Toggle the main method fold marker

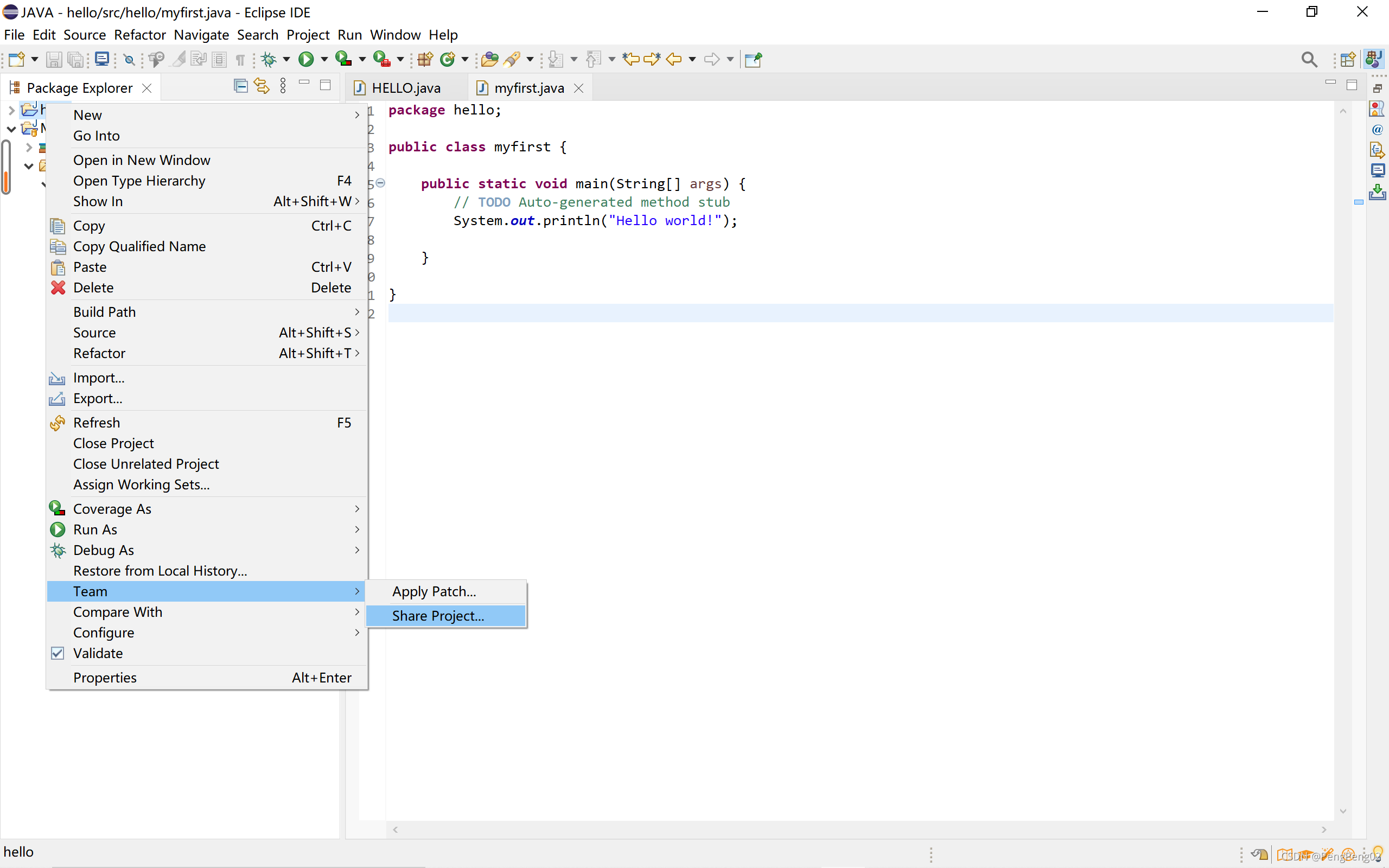pyautogui.click(x=380, y=183)
